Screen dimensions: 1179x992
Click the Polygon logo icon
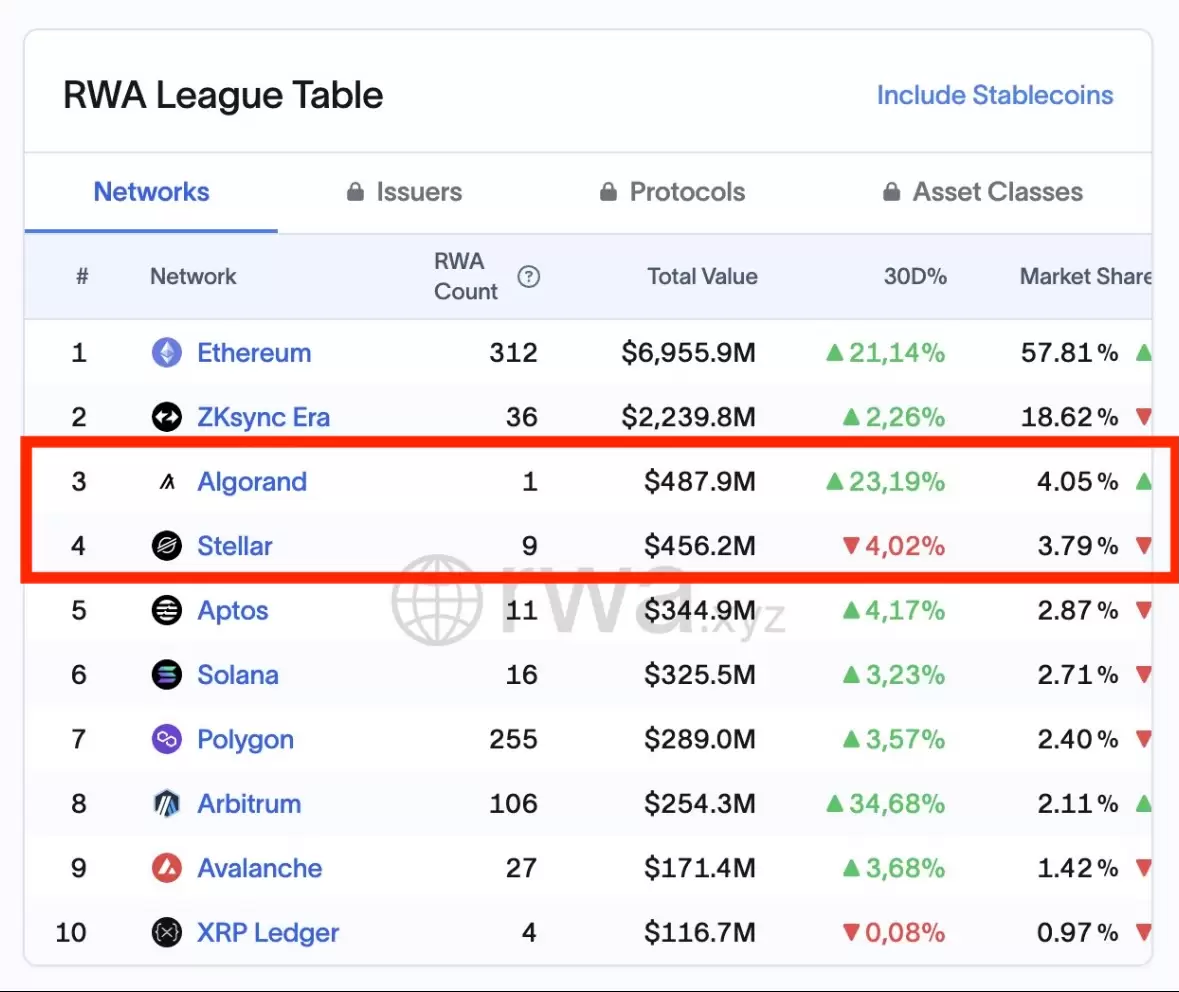pyautogui.click(x=167, y=739)
